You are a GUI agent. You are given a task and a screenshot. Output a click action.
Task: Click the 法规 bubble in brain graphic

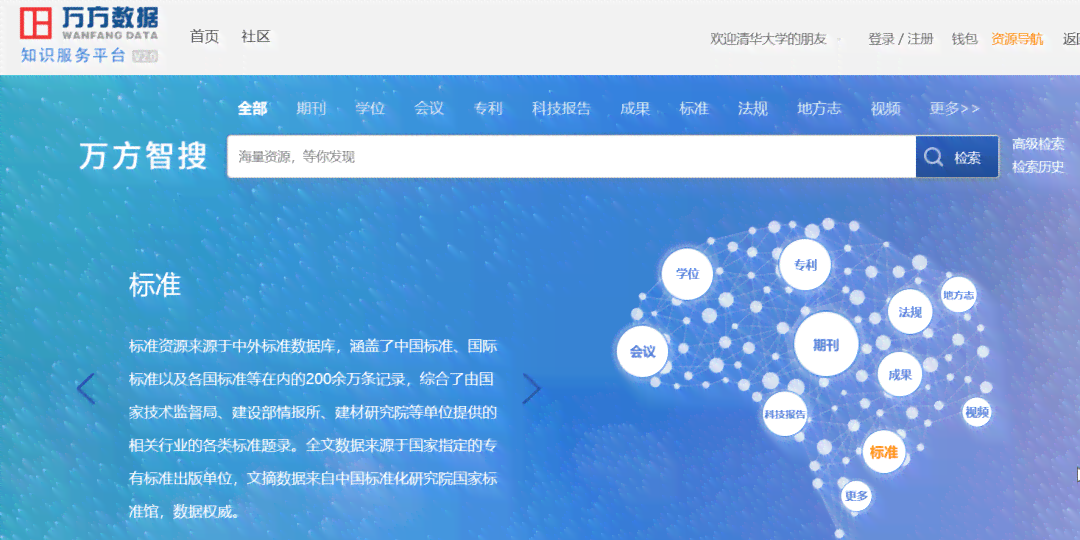(x=910, y=312)
